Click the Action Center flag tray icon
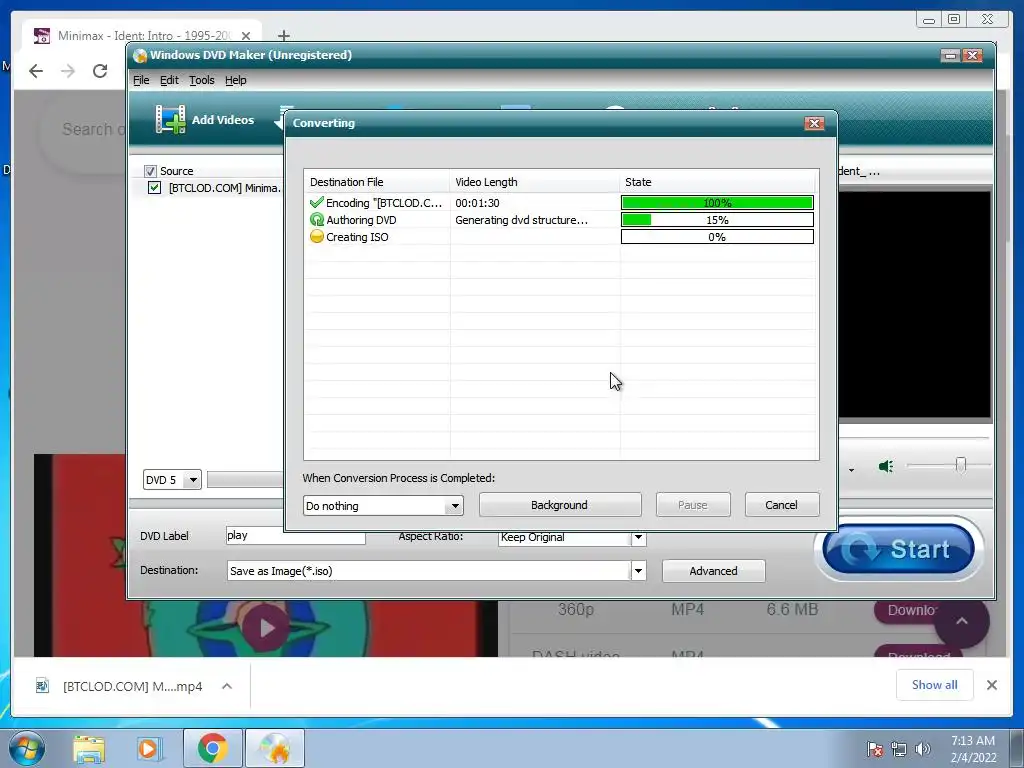The height and width of the screenshot is (768, 1024). [875, 749]
